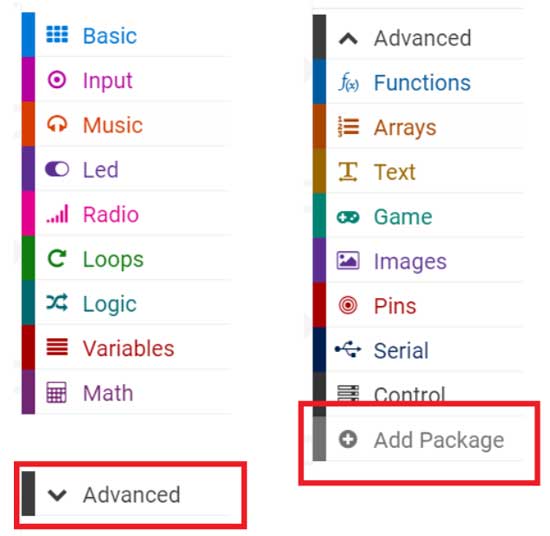Click the red Pins color bar
550x536 pixels.
[319, 306]
